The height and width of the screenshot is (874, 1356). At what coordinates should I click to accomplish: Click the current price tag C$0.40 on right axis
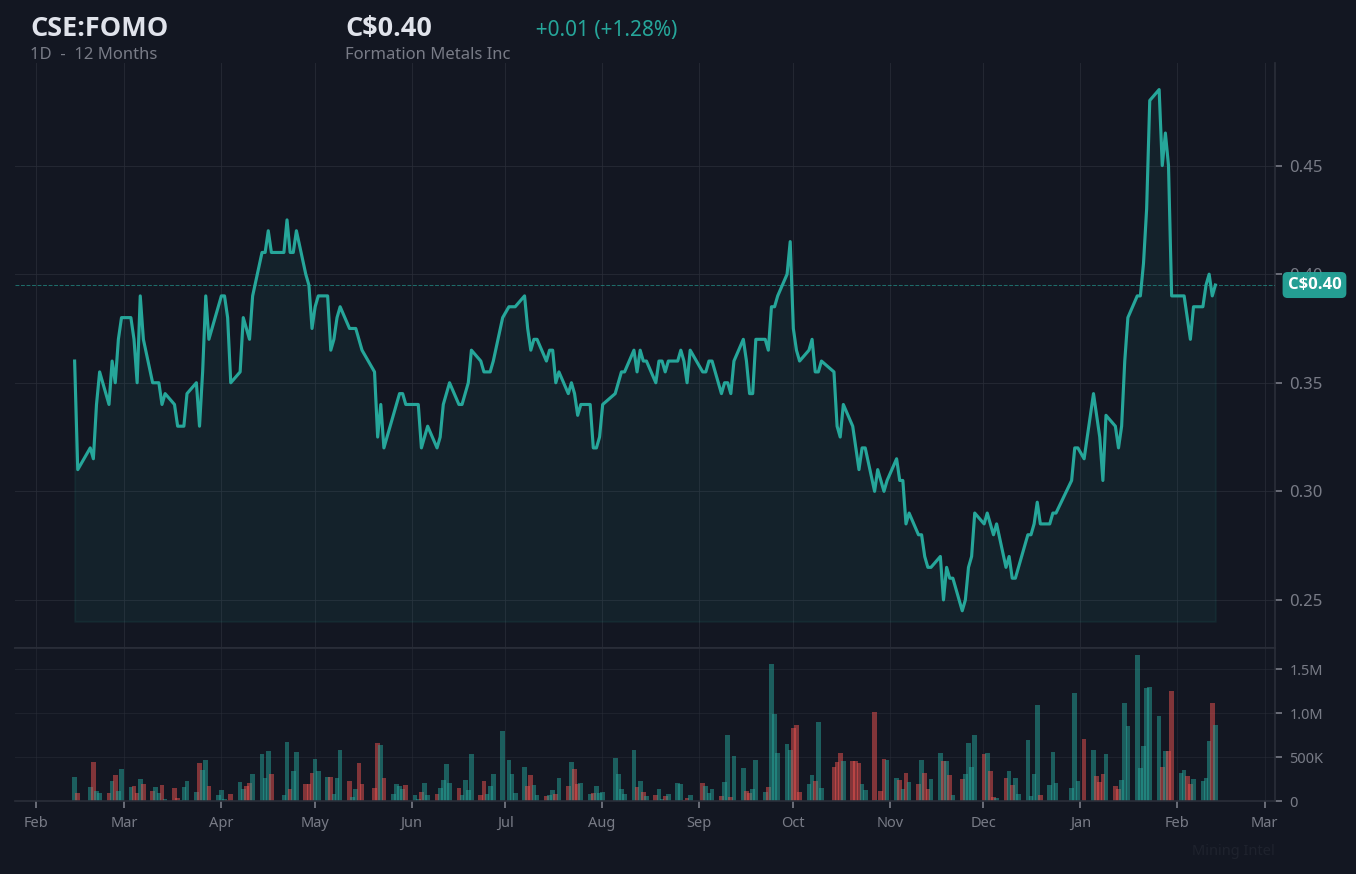[x=1313, y=284]
